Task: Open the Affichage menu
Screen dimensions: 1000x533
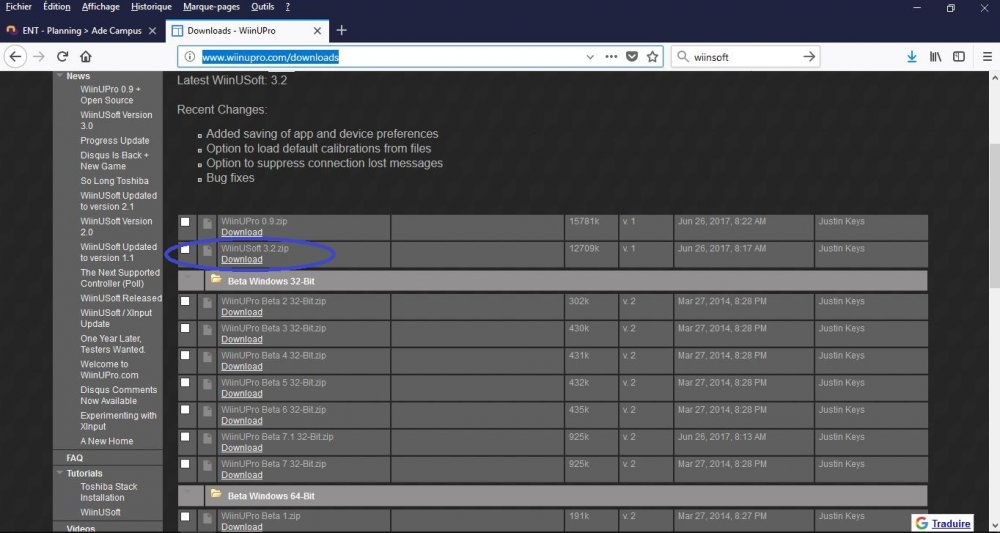Action: tap(101, 7)
